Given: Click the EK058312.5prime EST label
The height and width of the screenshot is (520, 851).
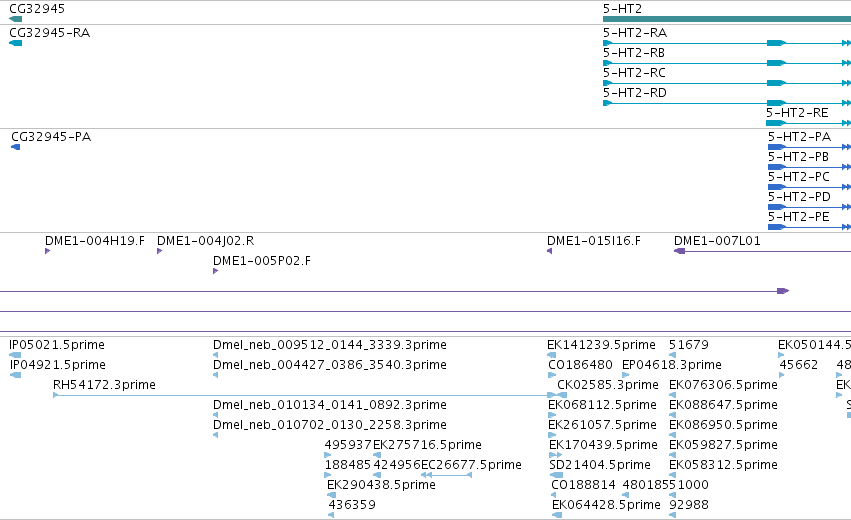Looking at the screenshot, I should (723, 465).
